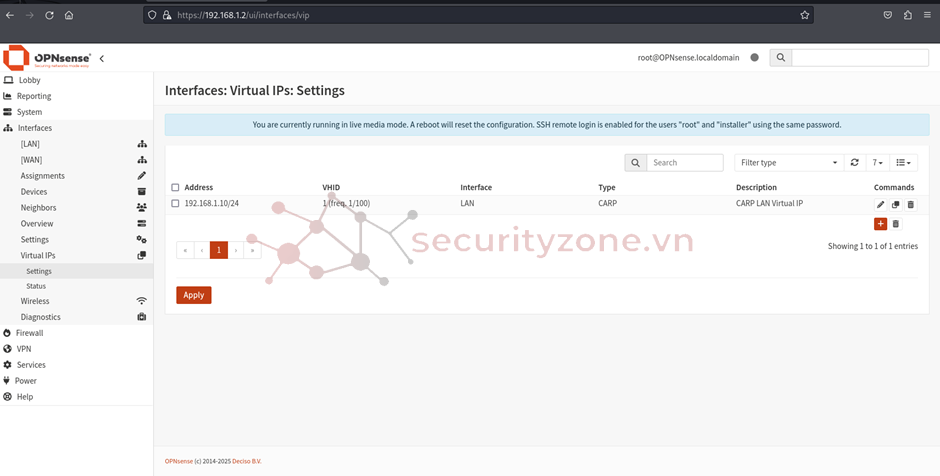Edit the 192.168.1.10/24 virtual IP entry
940x476 pixels.
click(x=881, y=204)
